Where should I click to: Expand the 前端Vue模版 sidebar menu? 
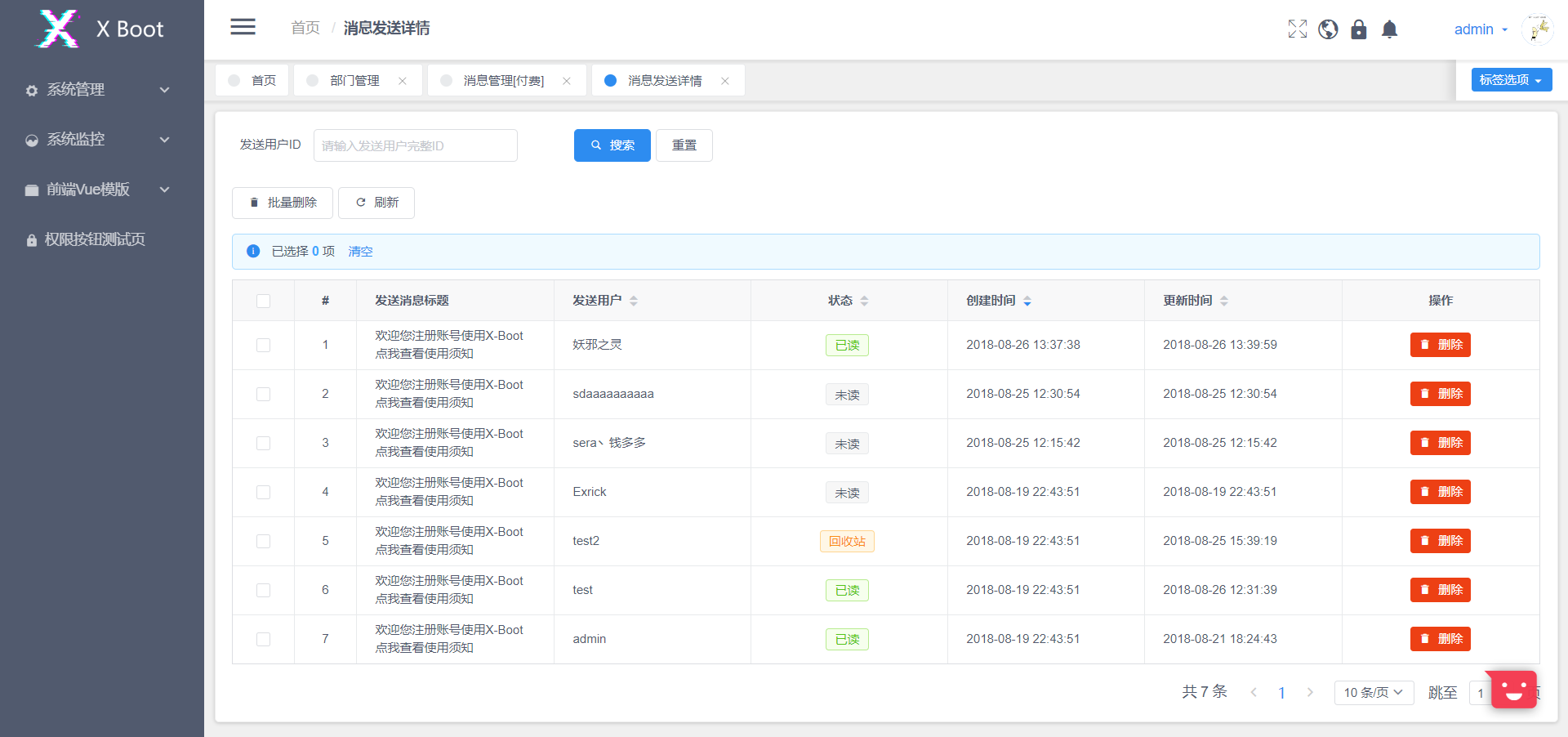tap(102, 190)
